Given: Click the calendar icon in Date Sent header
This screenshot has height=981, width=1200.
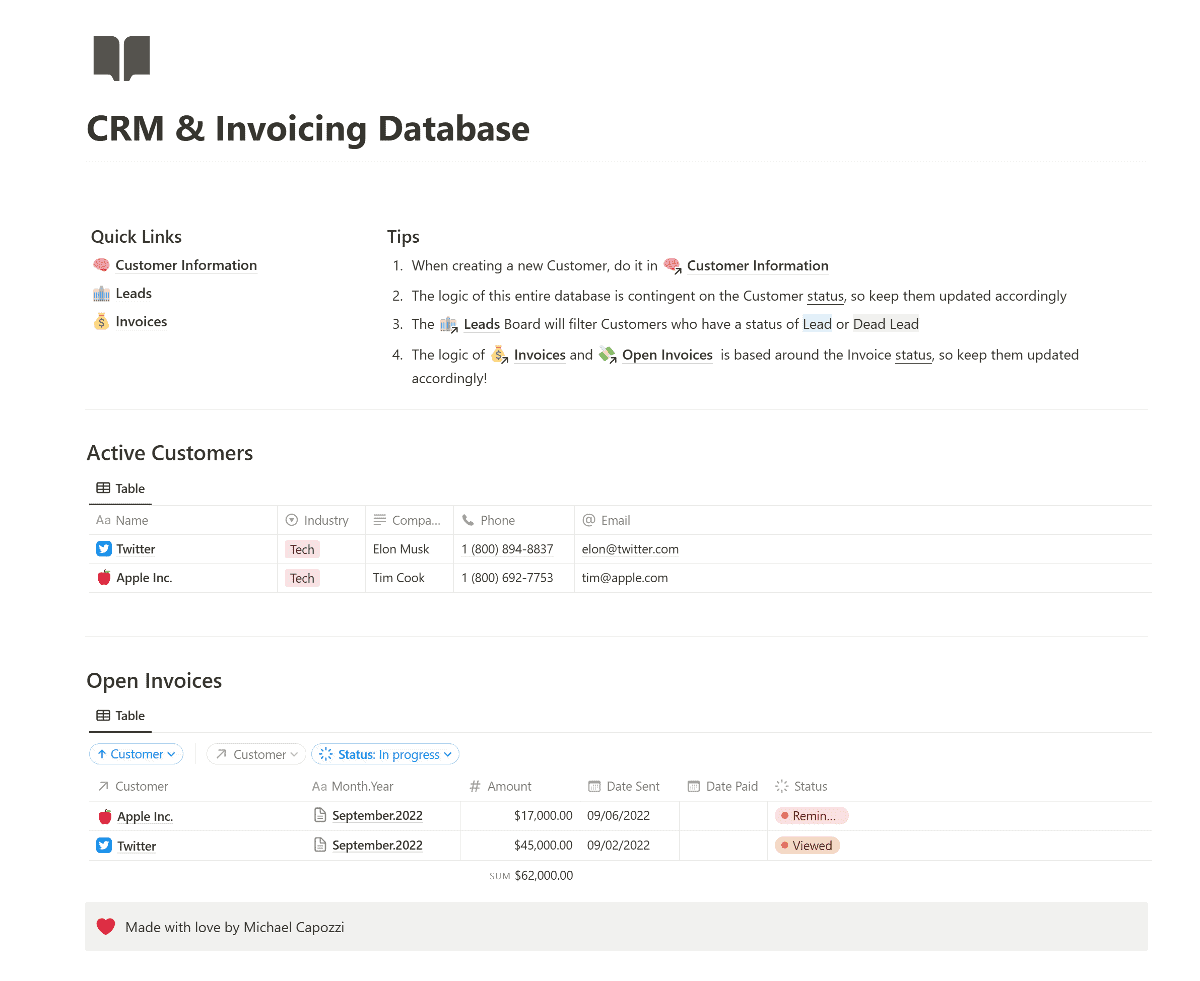Looking at the screenshot, I should (594, 786).
